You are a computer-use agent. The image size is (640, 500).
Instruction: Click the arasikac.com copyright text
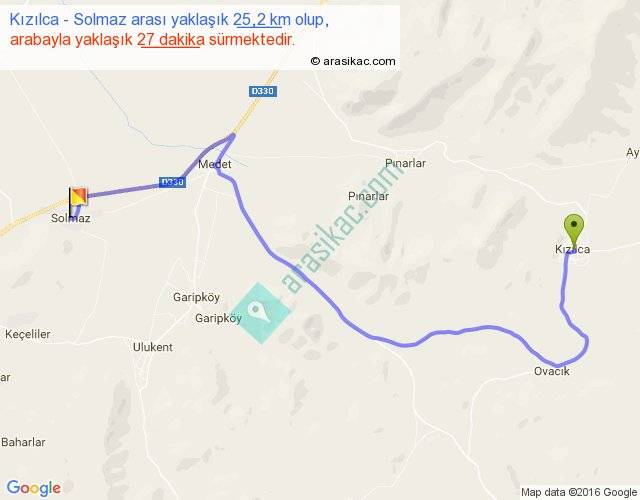coord(353,61)
